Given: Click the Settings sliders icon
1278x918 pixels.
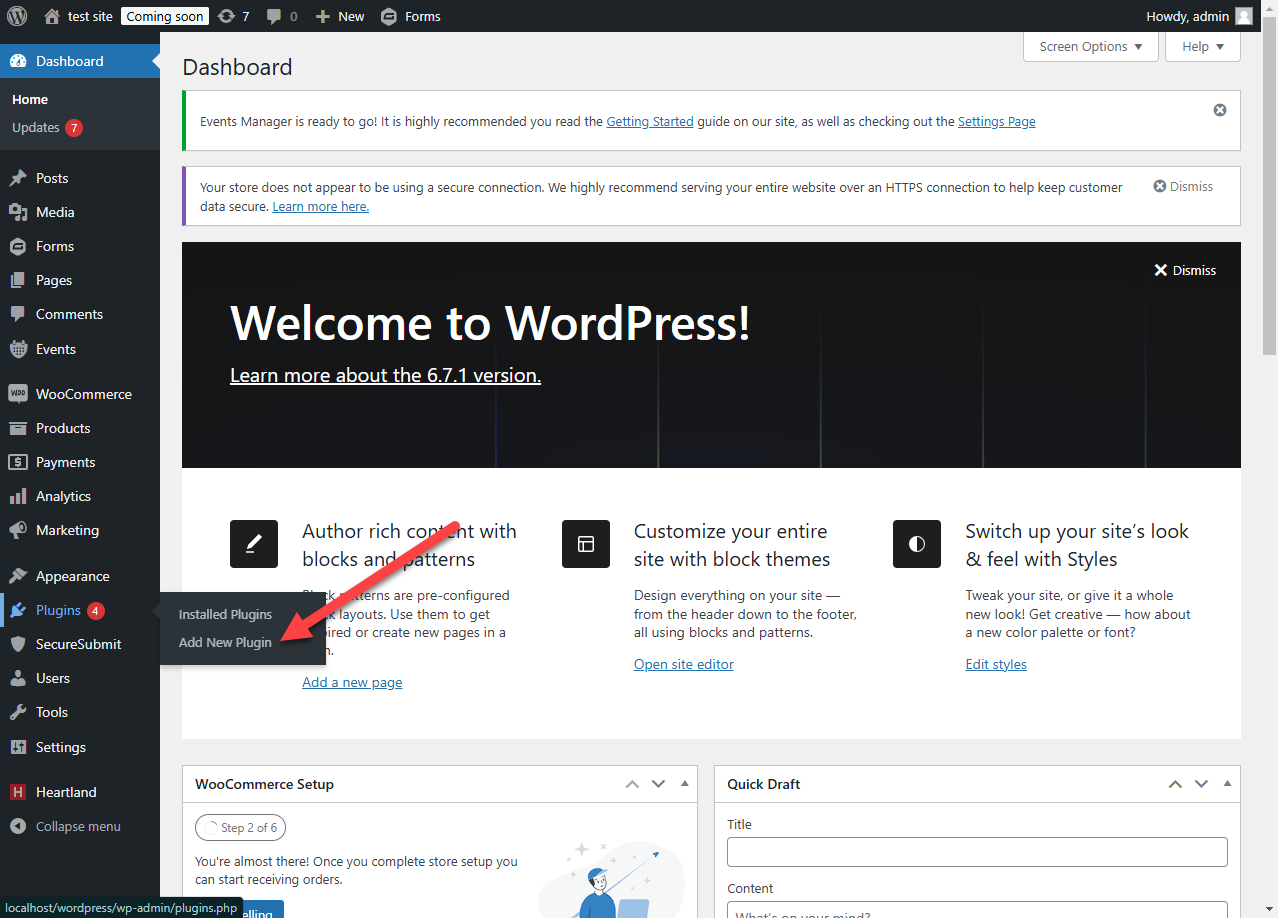Looking at the screenshot, I should click(x=18, y=747).
